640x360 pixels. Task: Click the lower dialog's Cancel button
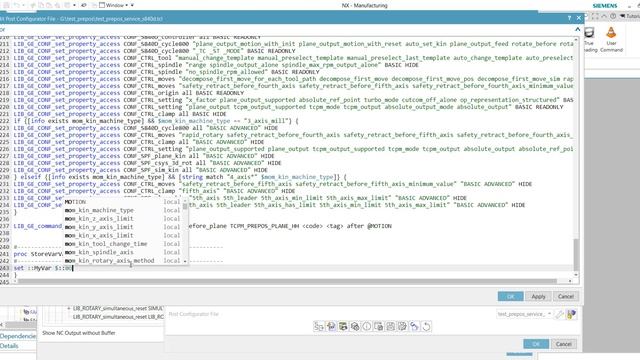tap(563, 344)
